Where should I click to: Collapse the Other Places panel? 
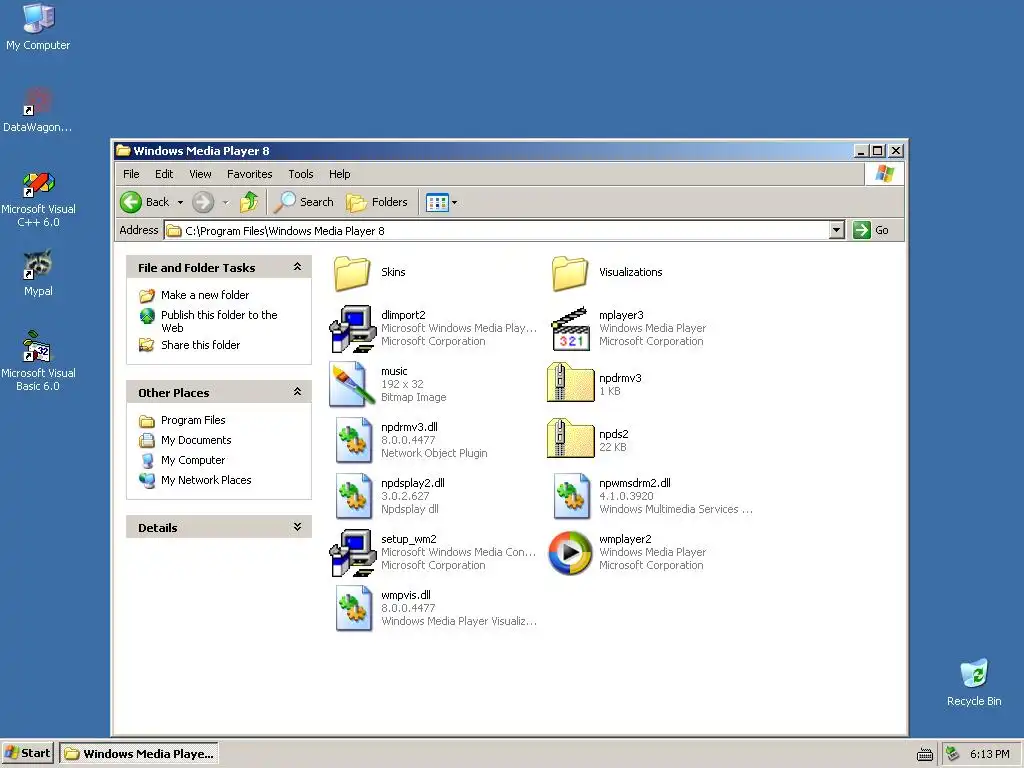point(297,392)
